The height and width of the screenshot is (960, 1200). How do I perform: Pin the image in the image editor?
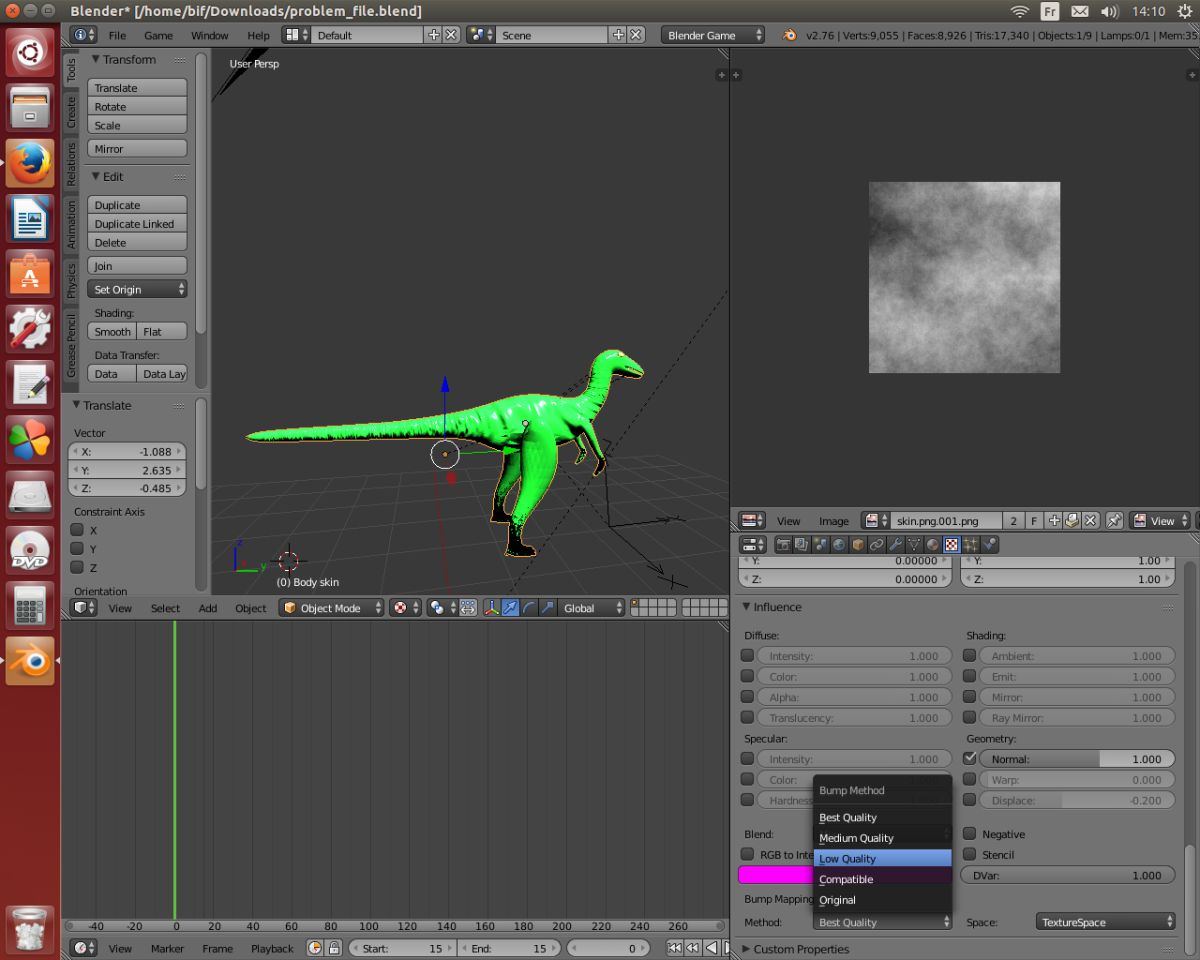coord(1114,521)
